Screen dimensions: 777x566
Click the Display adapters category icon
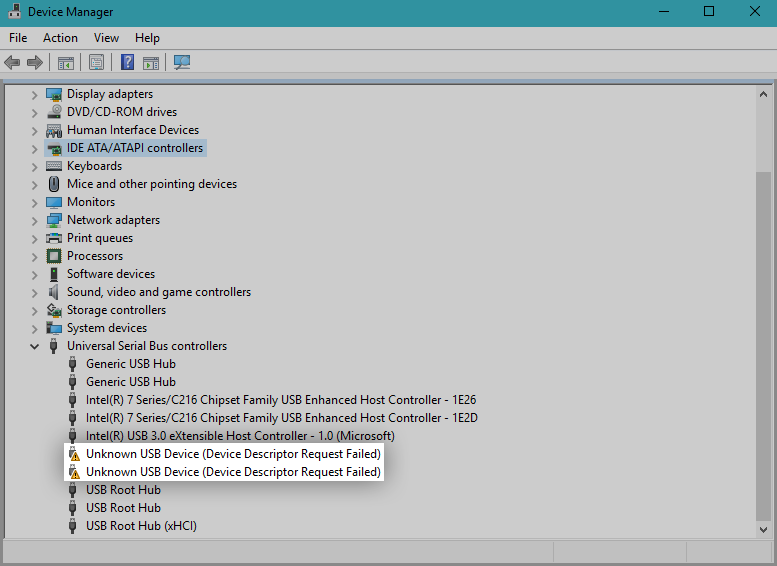54,94
